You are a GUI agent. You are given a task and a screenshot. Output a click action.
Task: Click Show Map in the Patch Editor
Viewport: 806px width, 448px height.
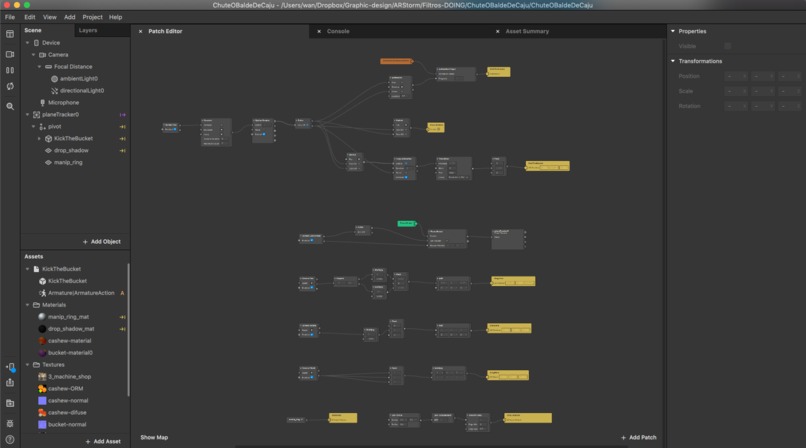pos(154,438)
